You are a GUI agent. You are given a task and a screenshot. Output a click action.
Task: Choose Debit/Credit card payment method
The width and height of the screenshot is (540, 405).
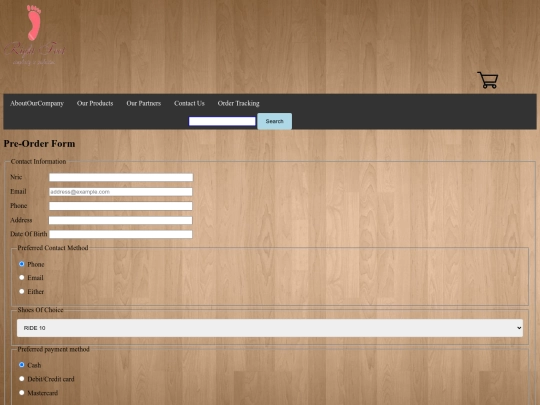point(22,378)
